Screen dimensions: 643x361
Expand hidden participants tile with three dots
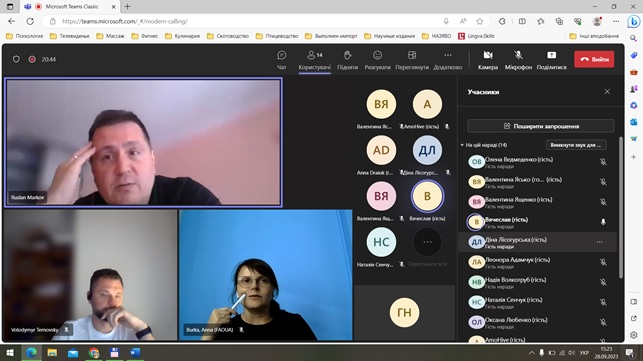click(427, 242)
